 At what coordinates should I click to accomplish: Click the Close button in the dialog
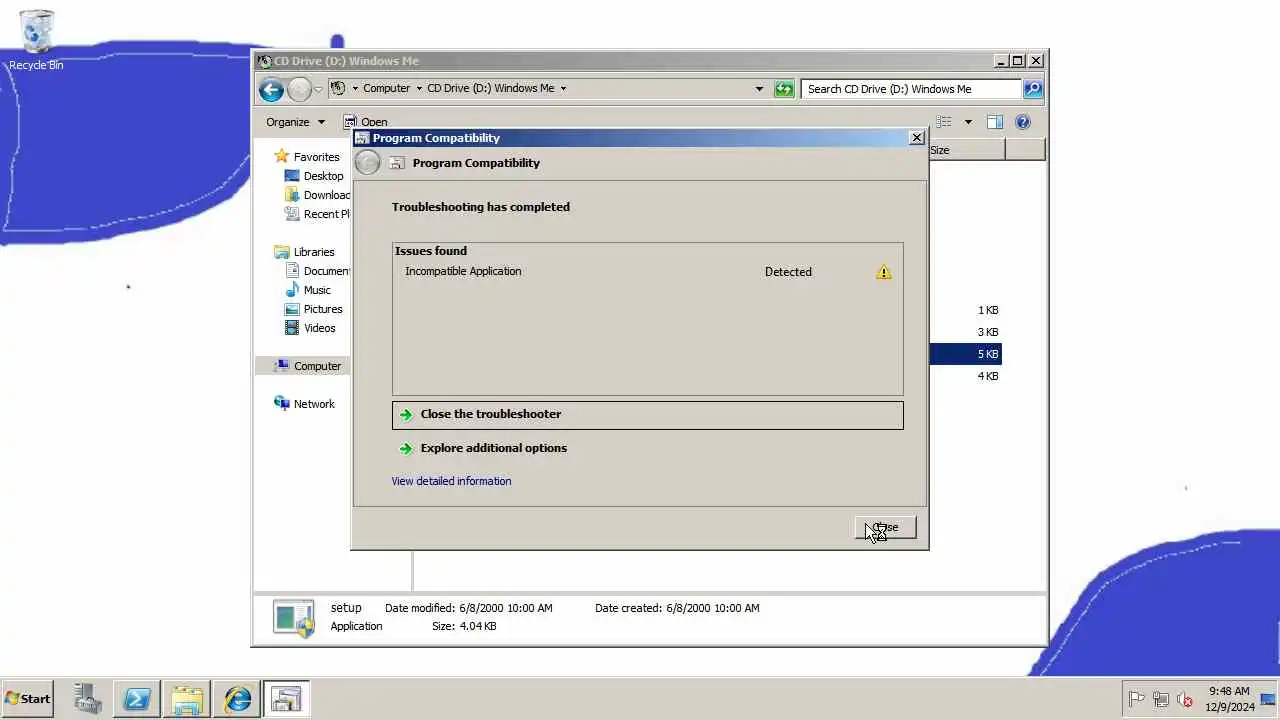(885, 528)
